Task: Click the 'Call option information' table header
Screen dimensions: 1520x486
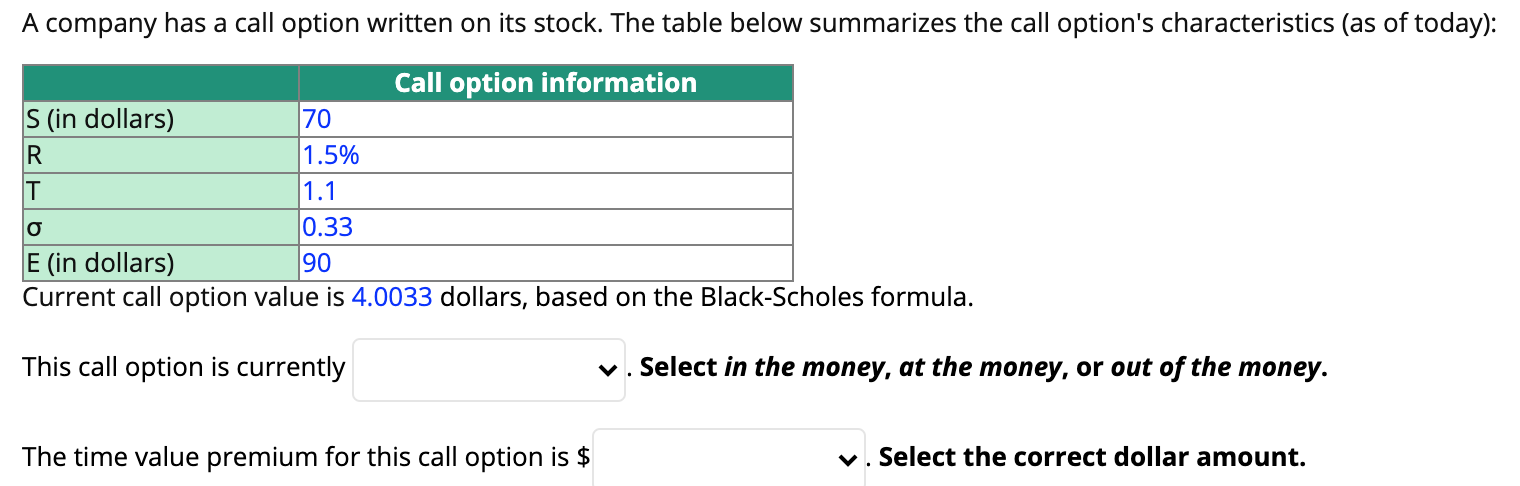Action: (545, 83)
